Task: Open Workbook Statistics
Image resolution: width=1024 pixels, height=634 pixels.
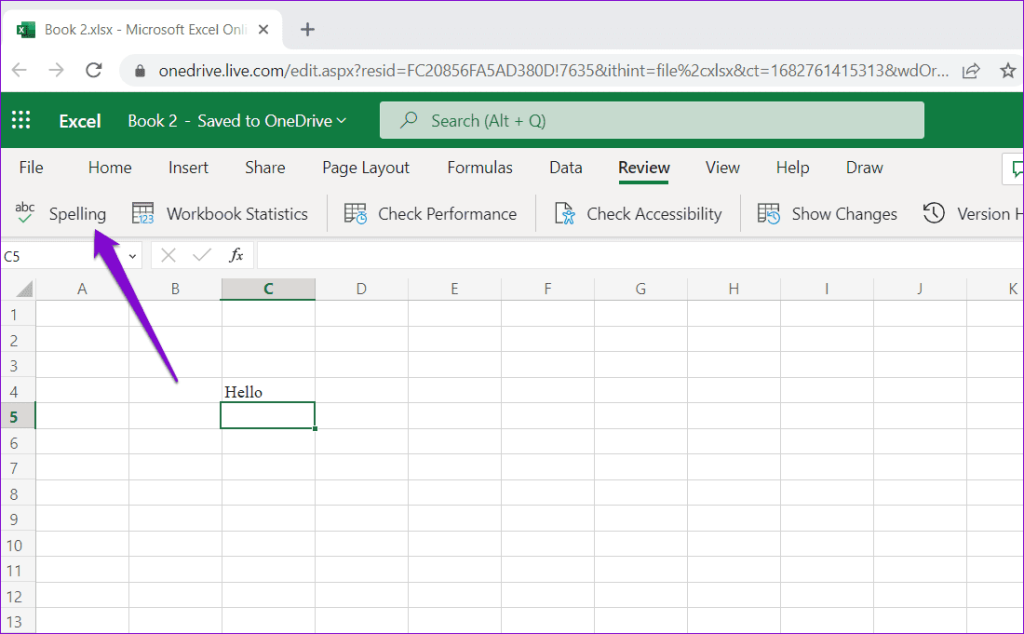Action: click(x=221, y=213)
